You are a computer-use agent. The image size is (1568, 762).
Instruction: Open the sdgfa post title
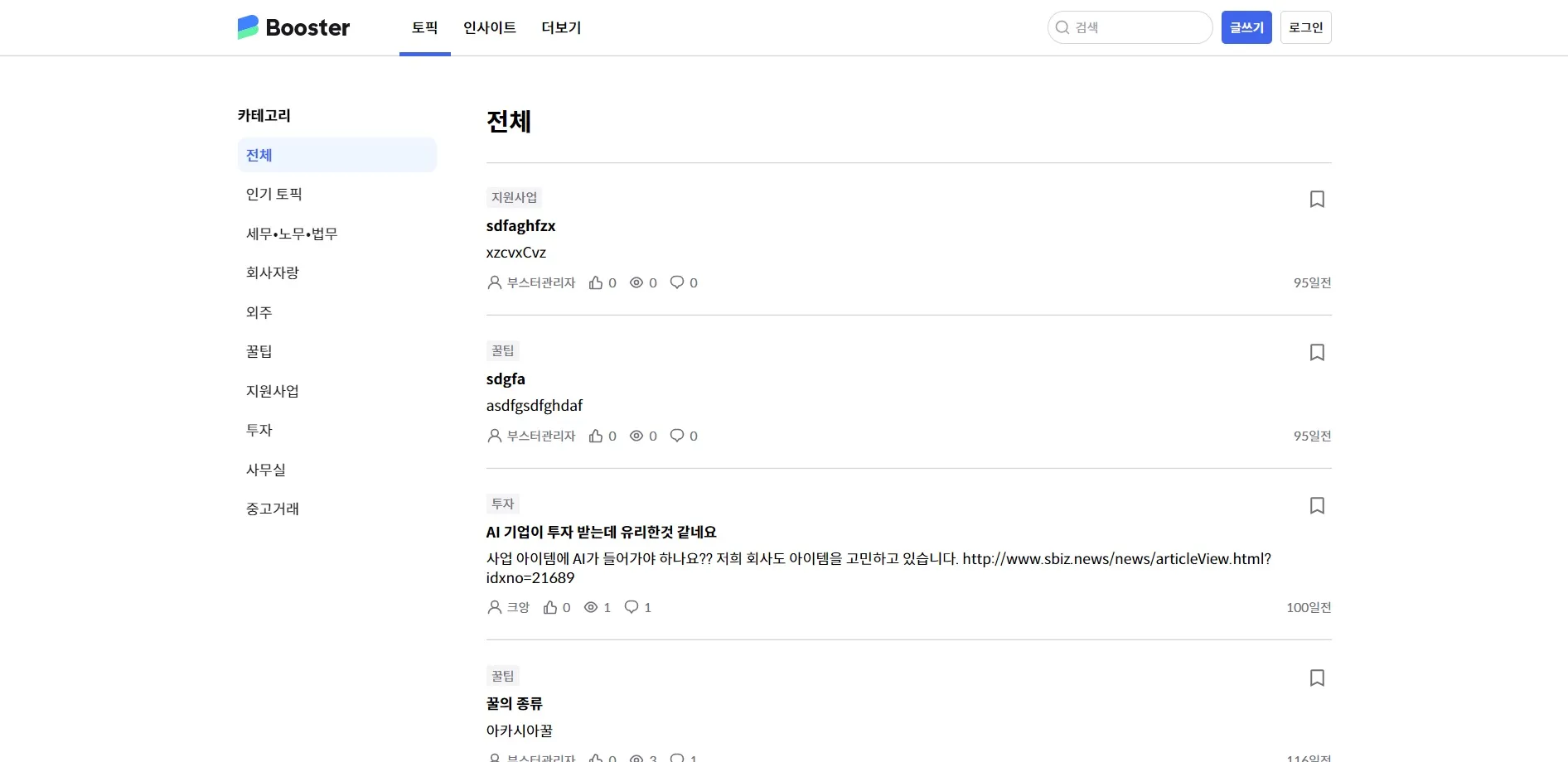[506, 379]
